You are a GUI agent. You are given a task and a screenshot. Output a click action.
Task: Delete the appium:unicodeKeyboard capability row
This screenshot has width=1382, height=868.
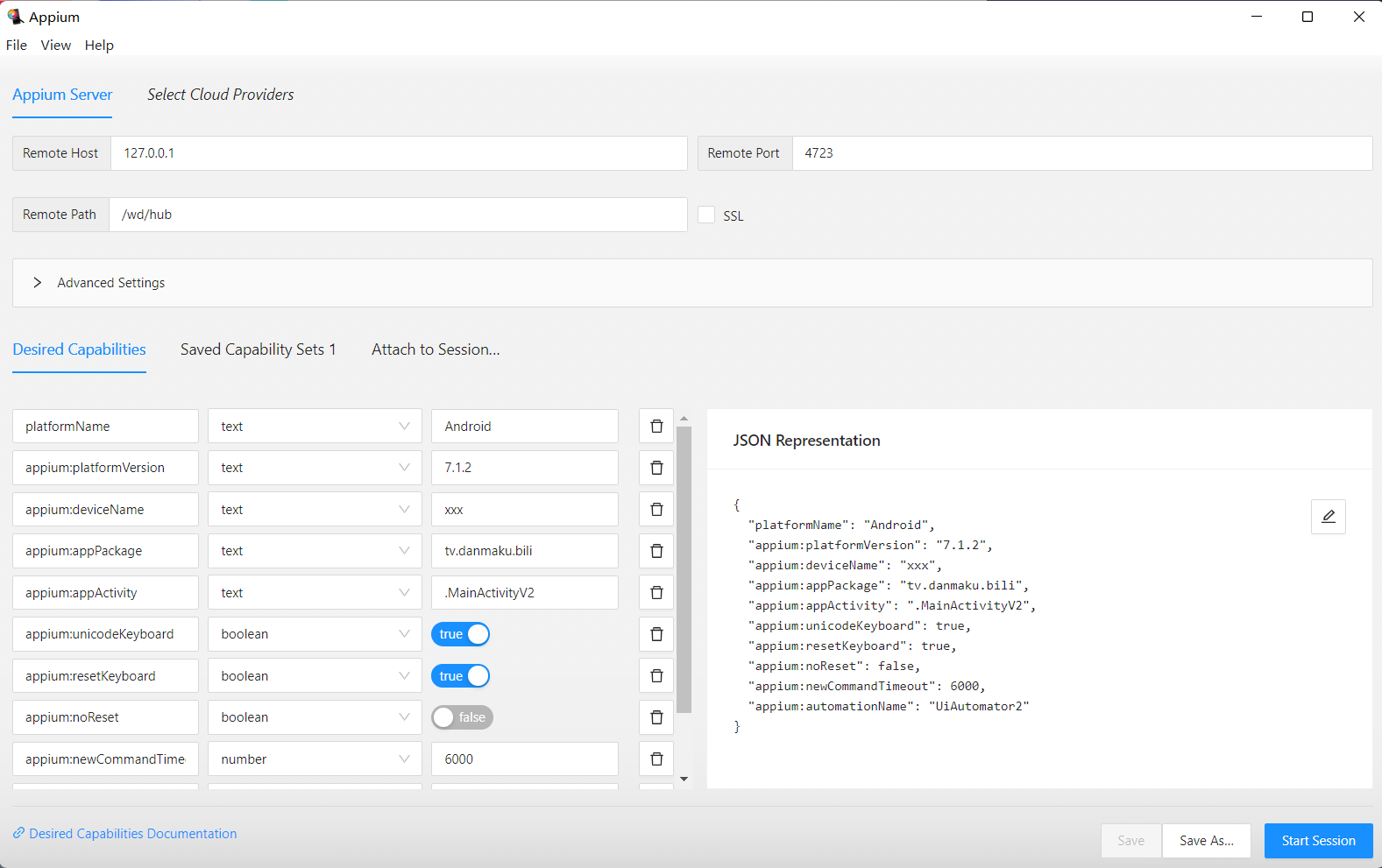click(656, 634)
